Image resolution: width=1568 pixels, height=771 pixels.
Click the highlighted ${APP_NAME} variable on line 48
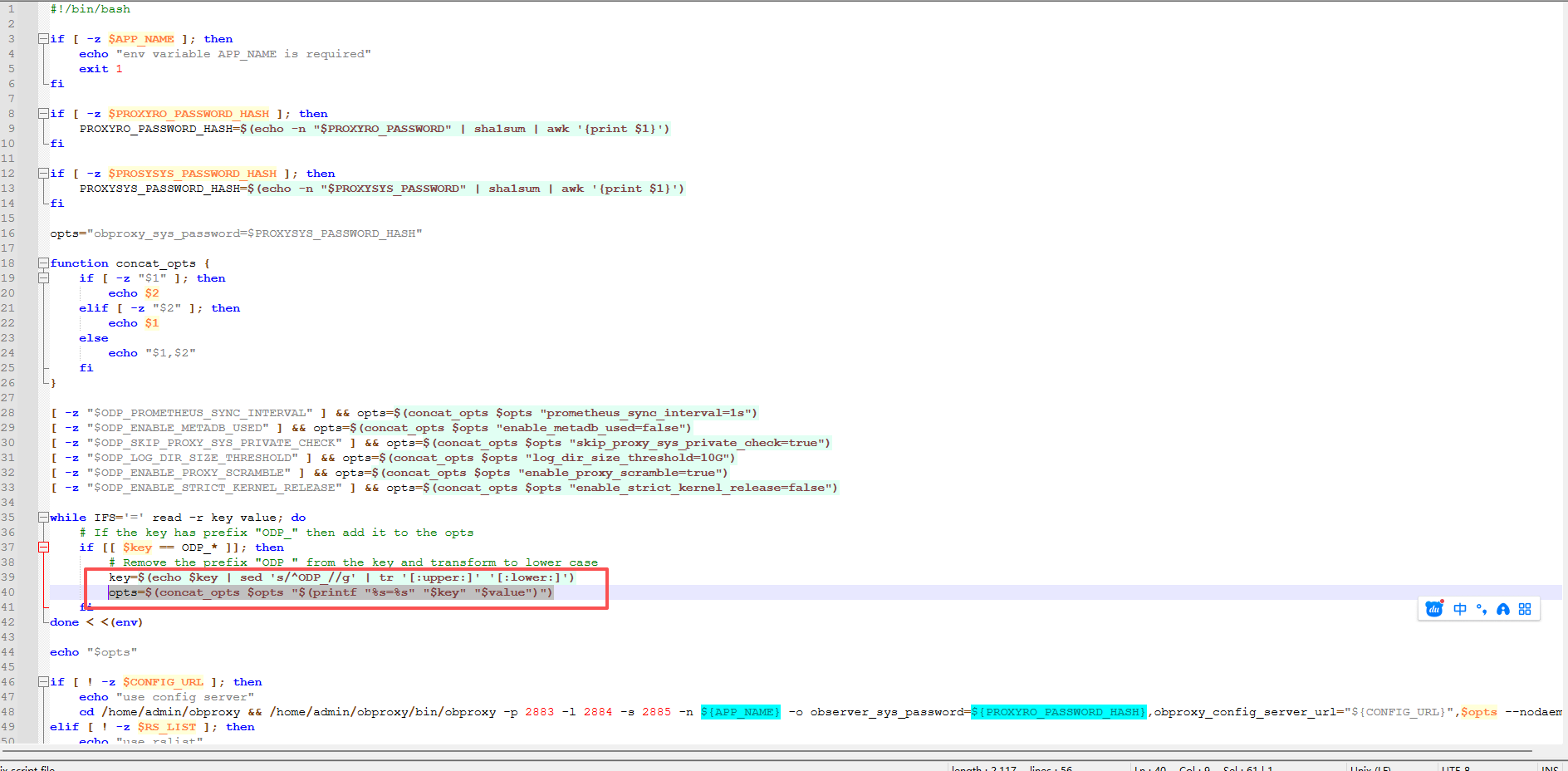click(x=740, y=712)
